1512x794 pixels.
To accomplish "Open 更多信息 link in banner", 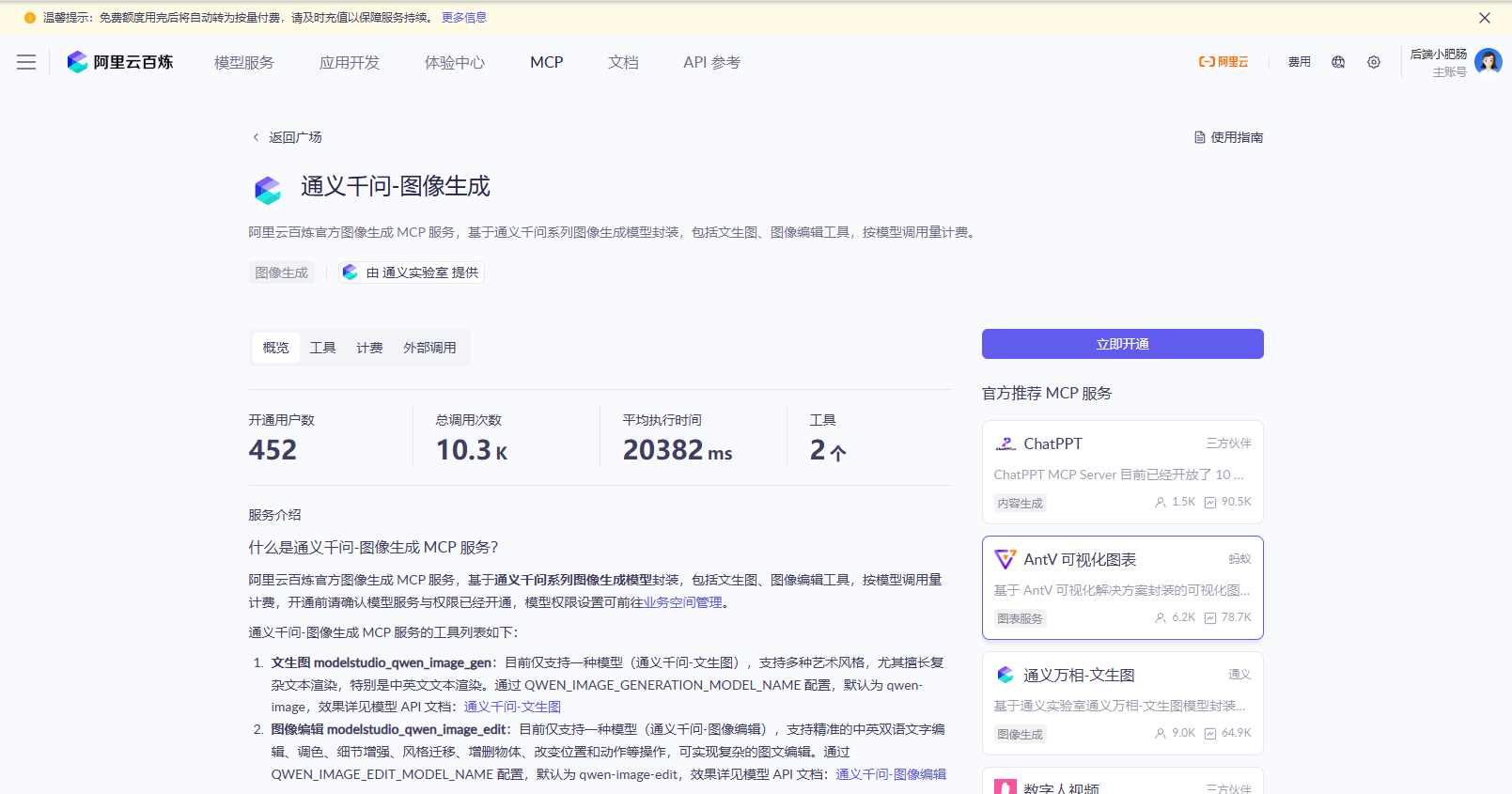I will click(x=464, y=18).
